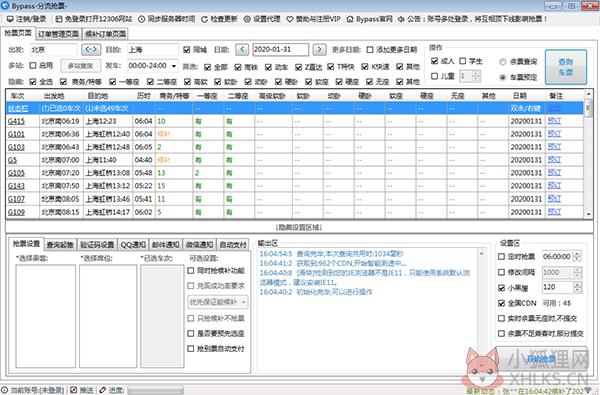600x395 pixels.
Task: Click the 进度 progress bar
Action: click(x=155, y=390)
